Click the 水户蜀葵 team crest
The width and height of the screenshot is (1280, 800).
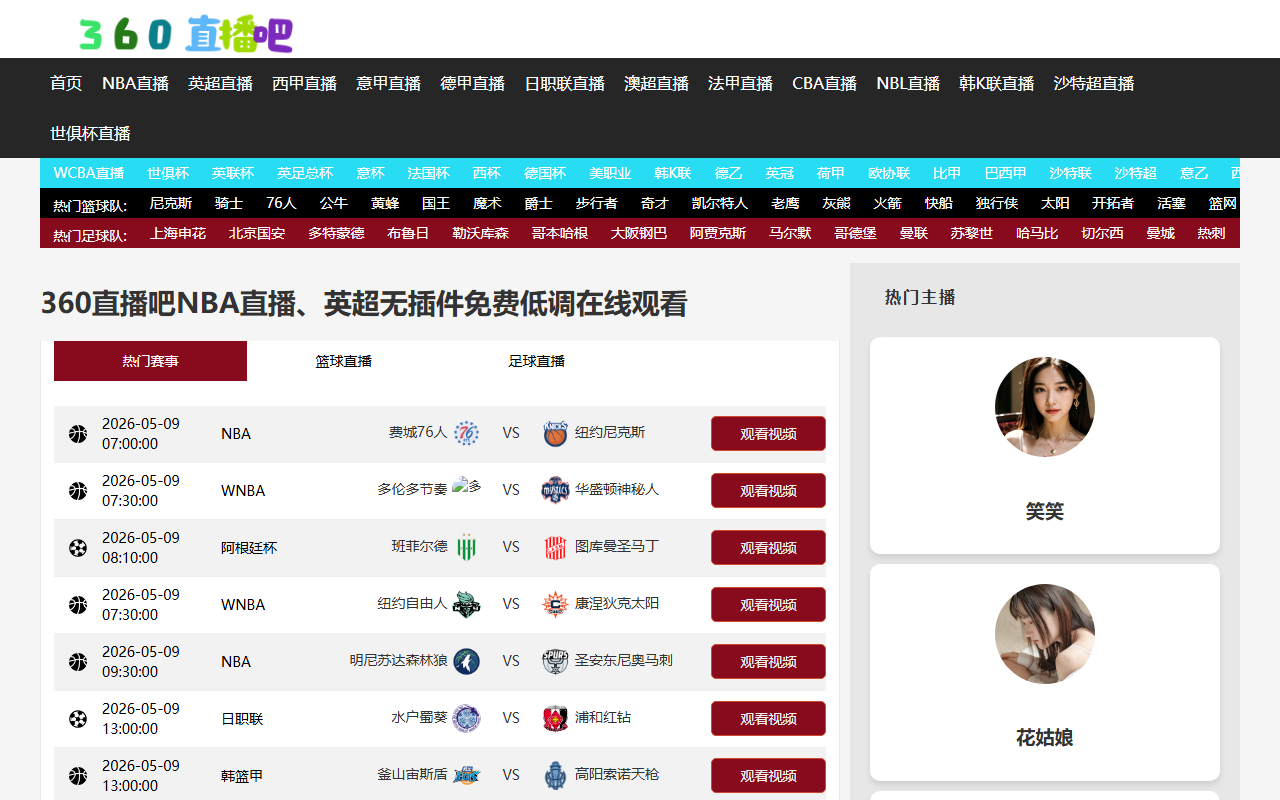pyautogui.click(x=466, y=718)
